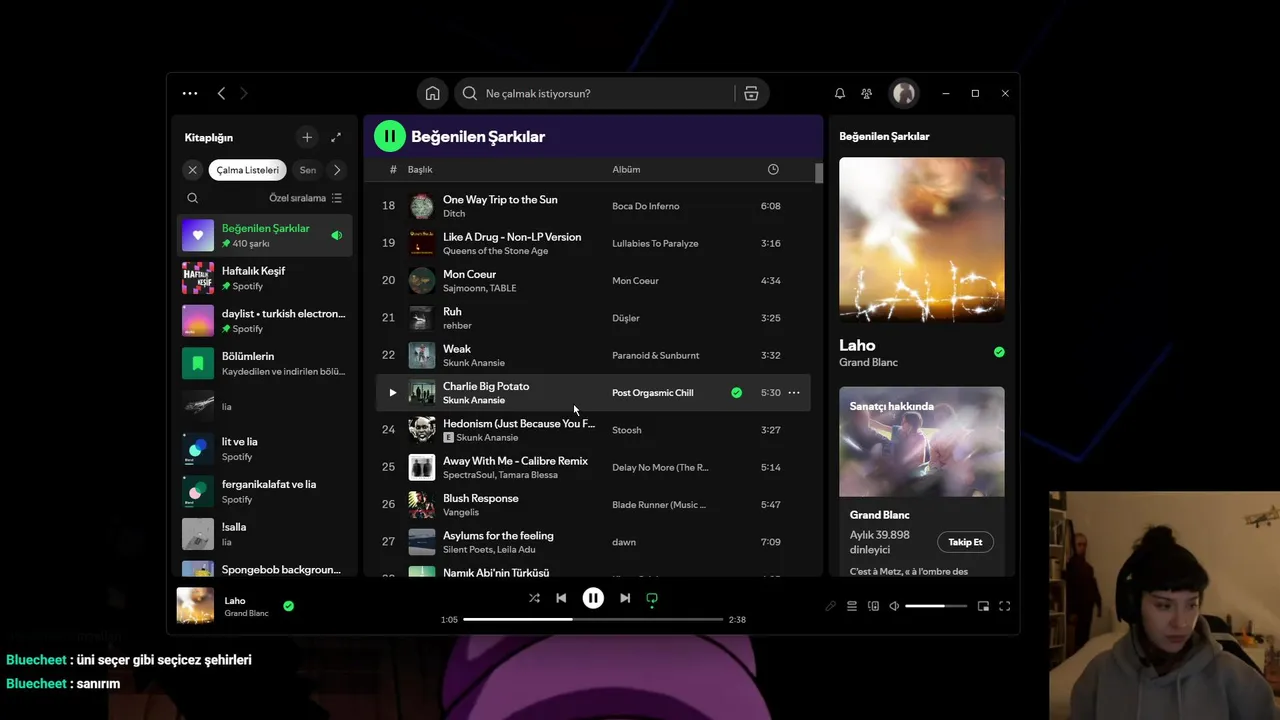Select the Sen filter chip
Screen dimensions: 1280x720
308,170
